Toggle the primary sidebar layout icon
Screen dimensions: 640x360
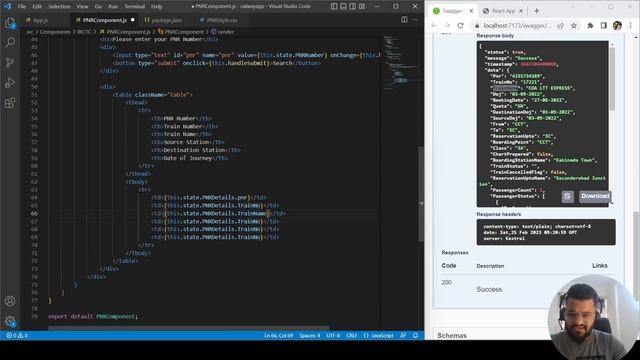point(334,7)
